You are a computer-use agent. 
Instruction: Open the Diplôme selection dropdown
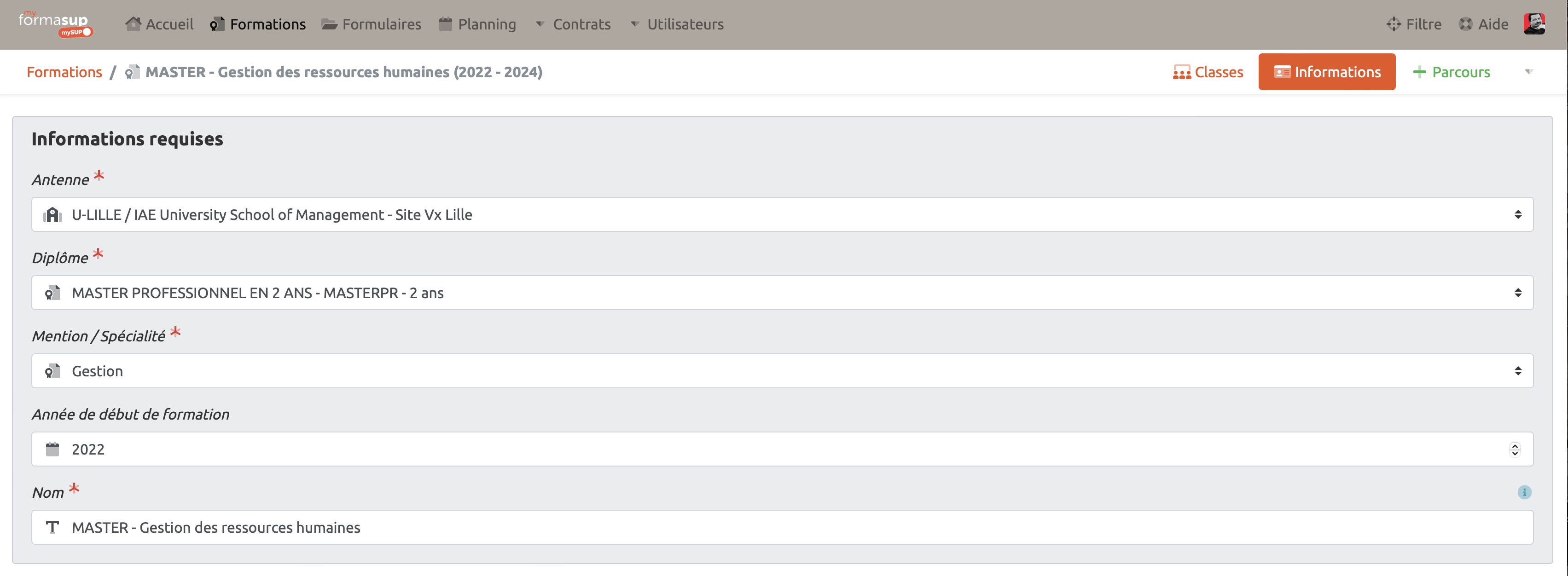782,293
